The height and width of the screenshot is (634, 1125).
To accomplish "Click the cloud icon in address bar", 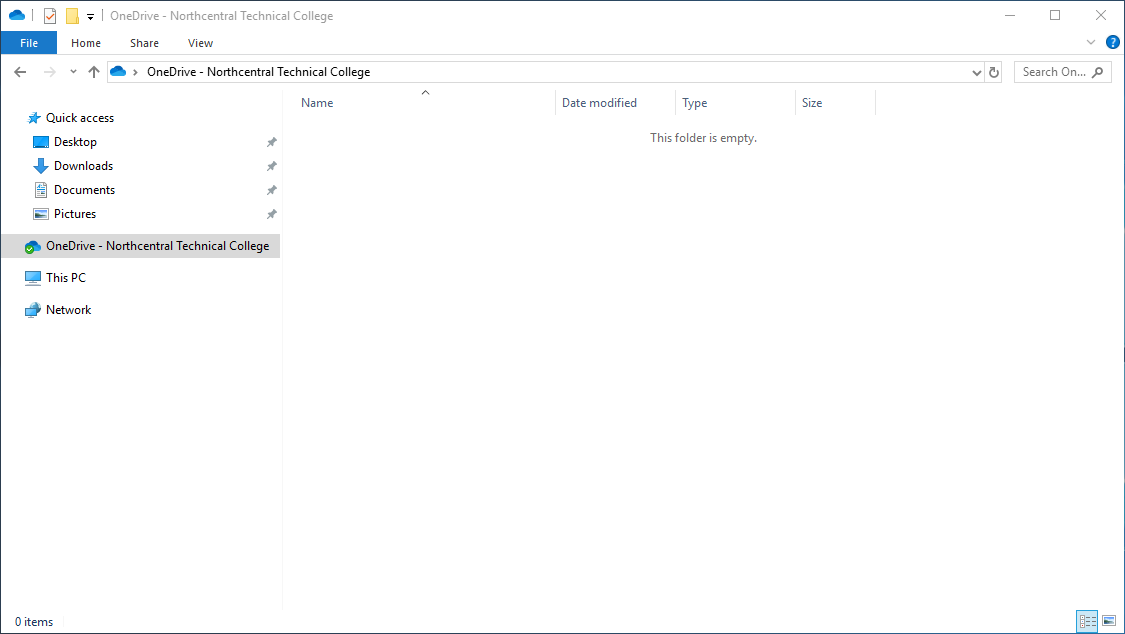I will pos(118,71).
